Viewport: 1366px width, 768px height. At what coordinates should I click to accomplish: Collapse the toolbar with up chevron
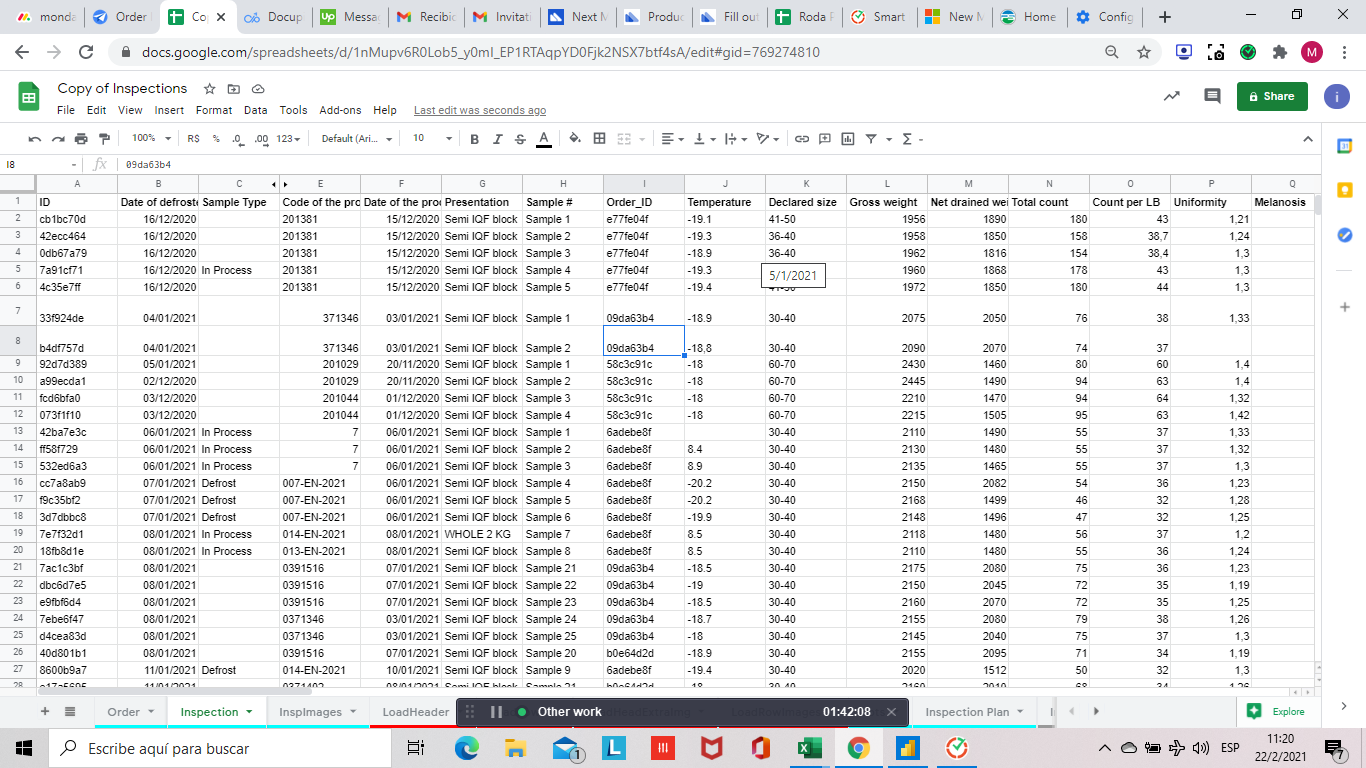point(1307,138)
